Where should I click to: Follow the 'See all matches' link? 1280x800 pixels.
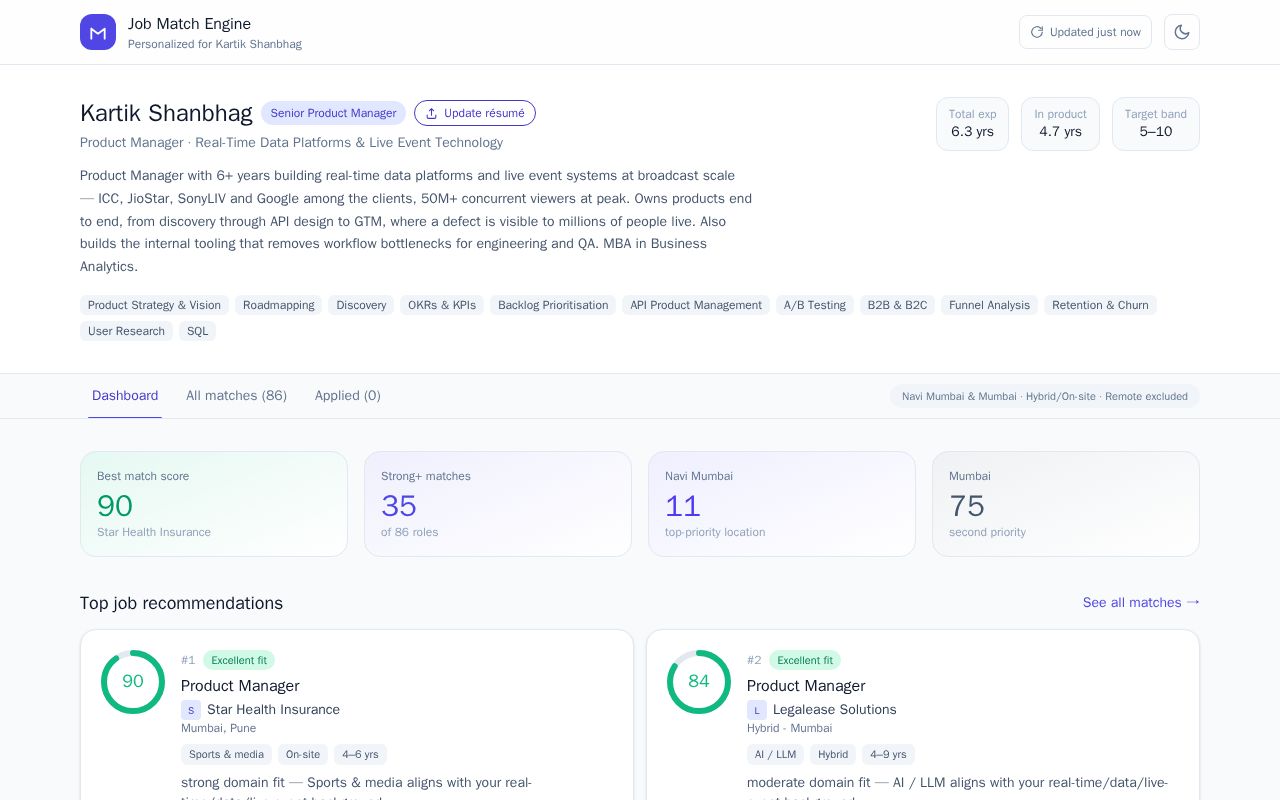(x=1141, y=602)
